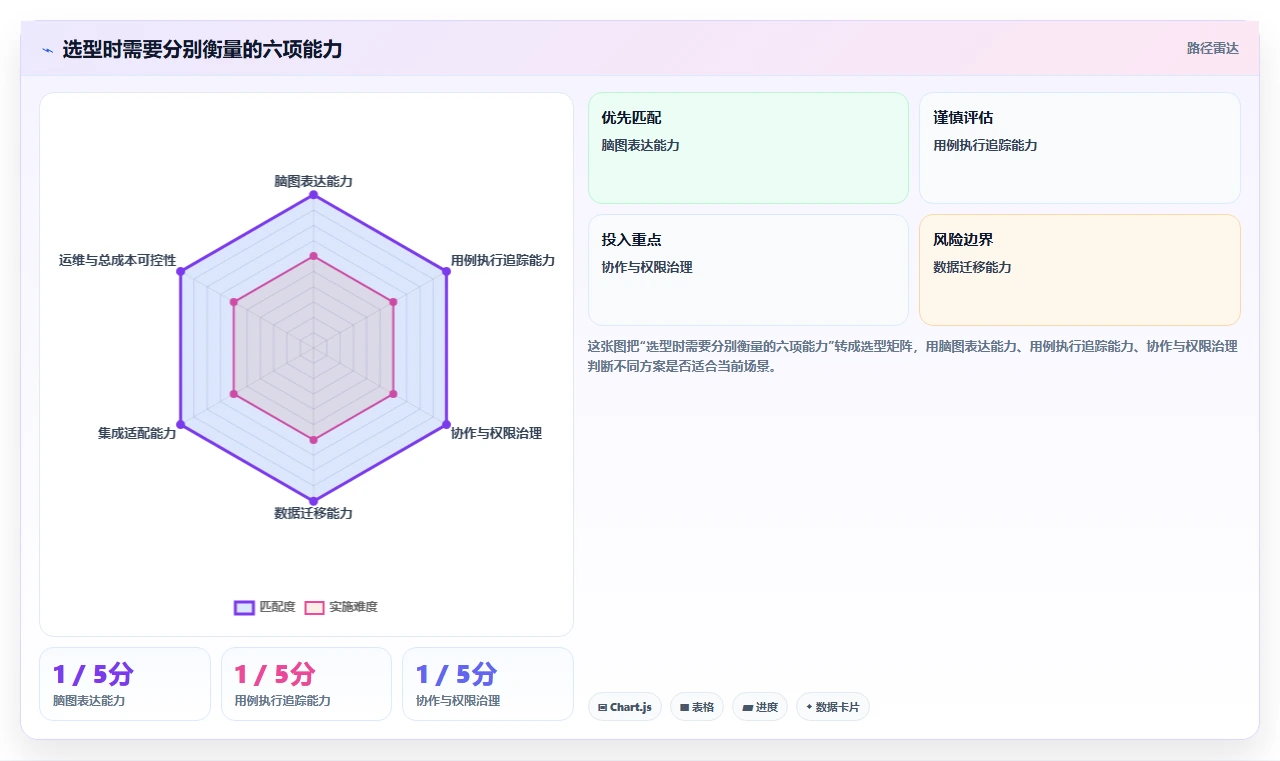1280x761 pixels.
Task: Click the purple 1 / 5分 脑图表达能力 stat card
Action: pos(125,684)
